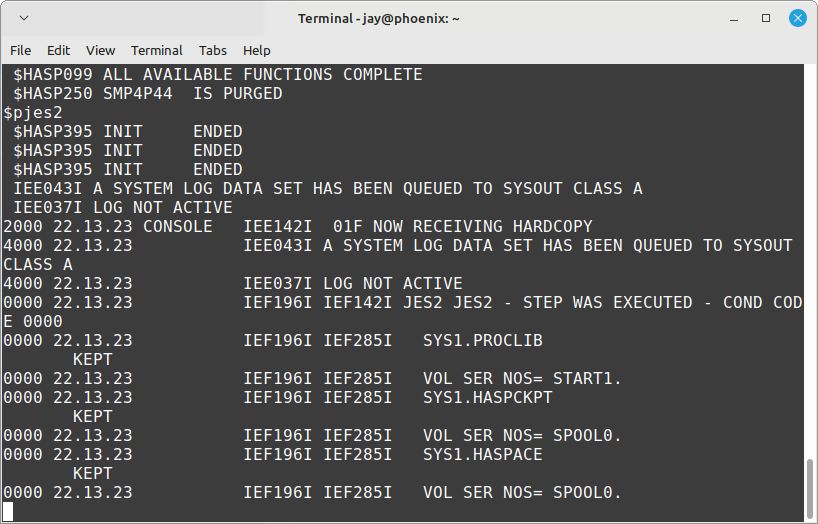Open the Tabs menu
Image resolution: width=818 pixels, height=524 pixels.
click(212, 51)
